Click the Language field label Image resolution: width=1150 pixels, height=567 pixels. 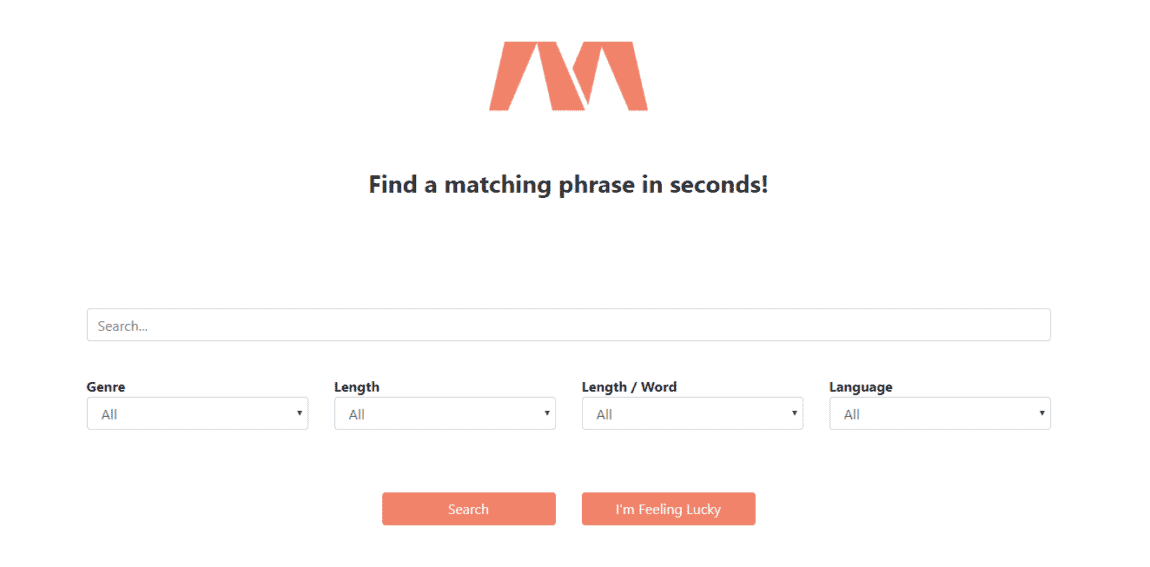860,387
